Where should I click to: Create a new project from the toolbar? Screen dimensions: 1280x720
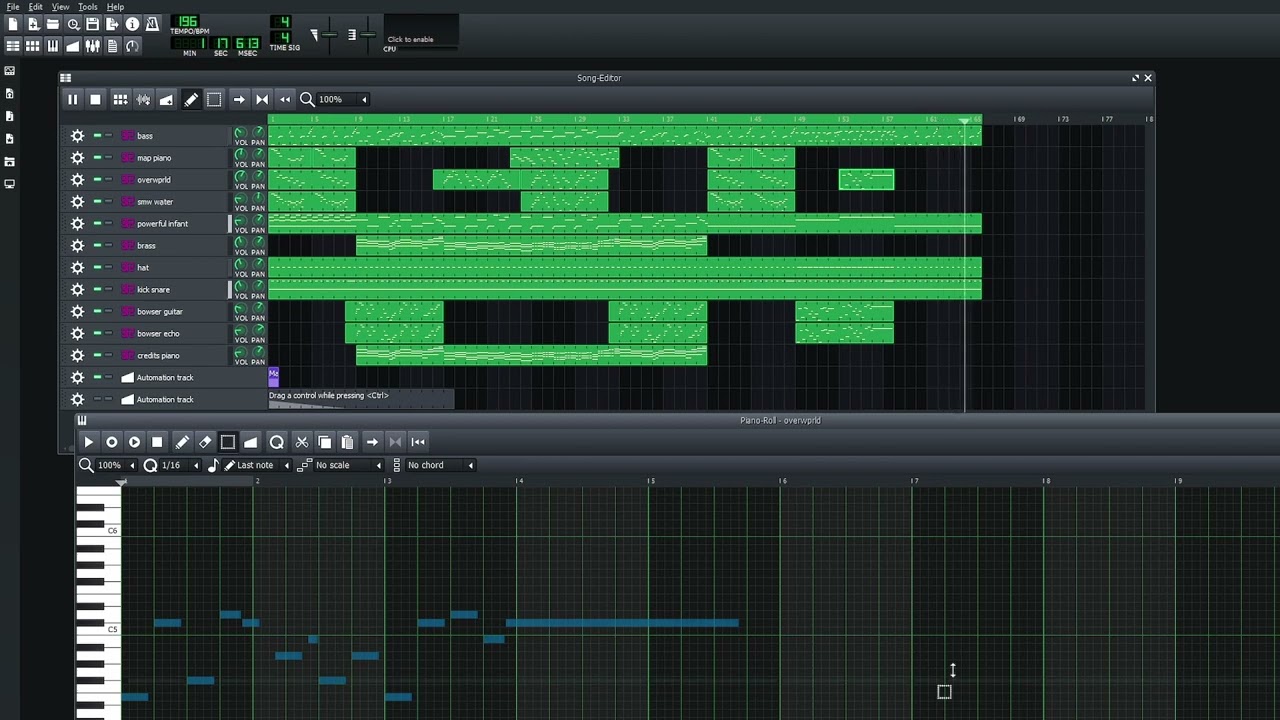[x=13, y=24]
